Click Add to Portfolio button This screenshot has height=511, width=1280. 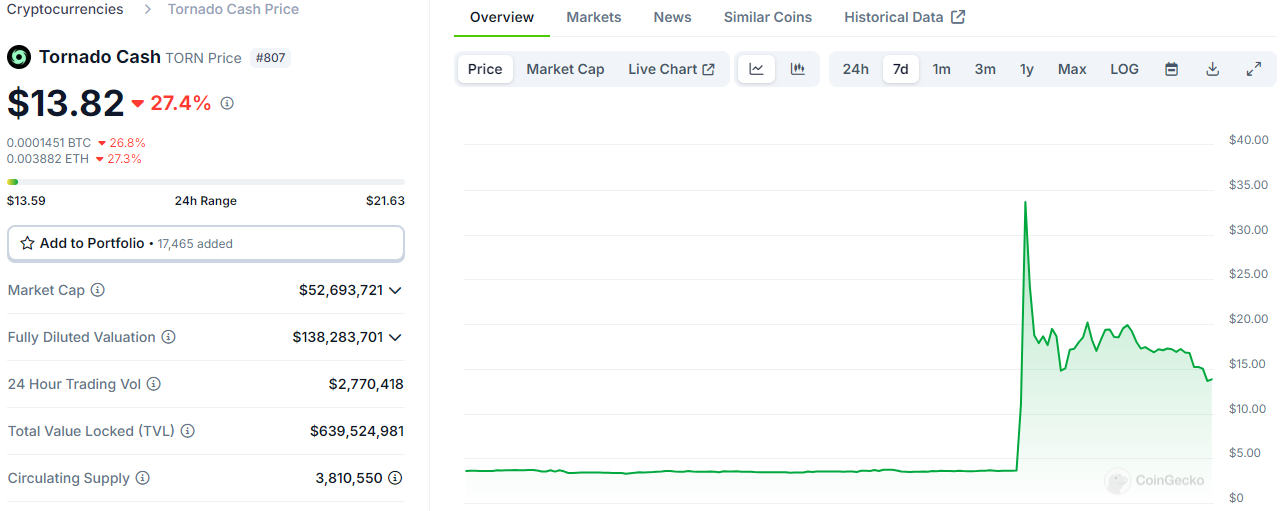(x=206, y=243)
